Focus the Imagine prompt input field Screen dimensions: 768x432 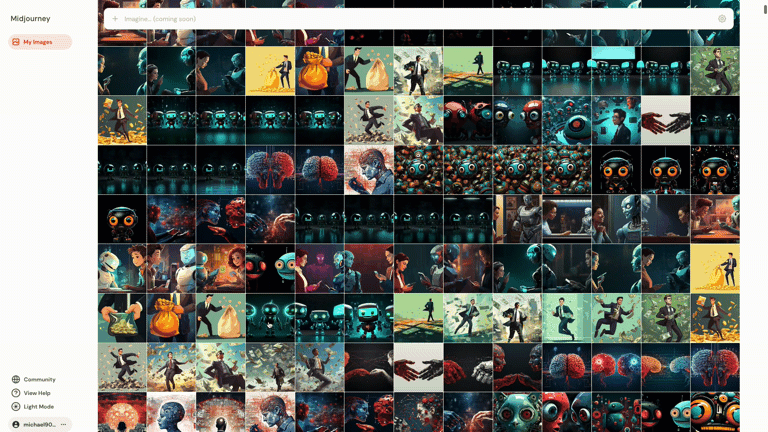(x=400, y=19)
